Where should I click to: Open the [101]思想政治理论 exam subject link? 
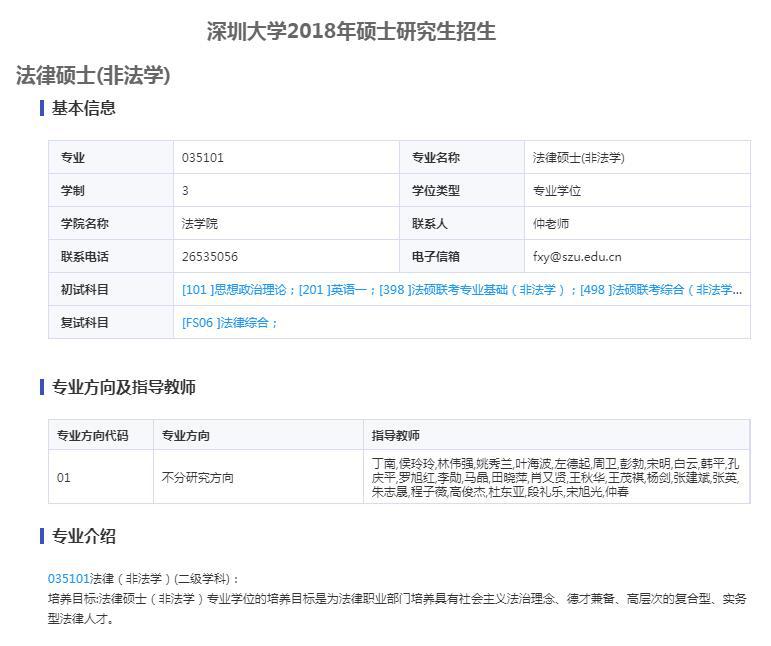click(x=234, y=290)
